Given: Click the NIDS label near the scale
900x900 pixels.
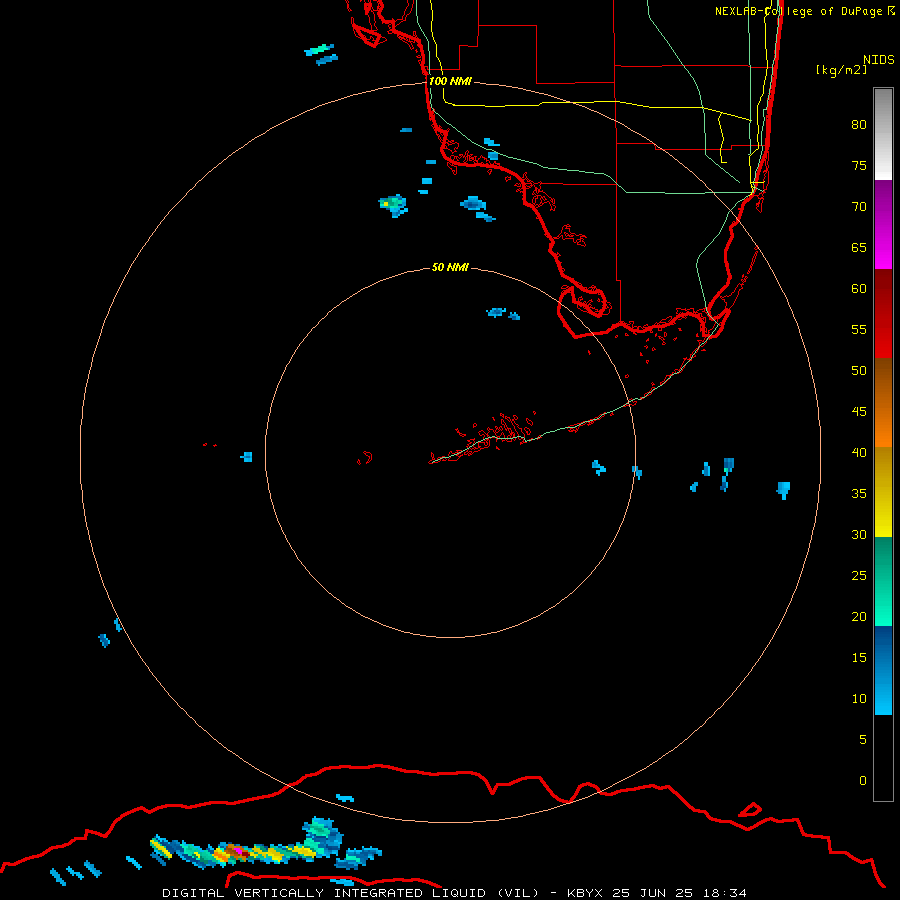Looking at the screenshot, I should coord(878,60).
